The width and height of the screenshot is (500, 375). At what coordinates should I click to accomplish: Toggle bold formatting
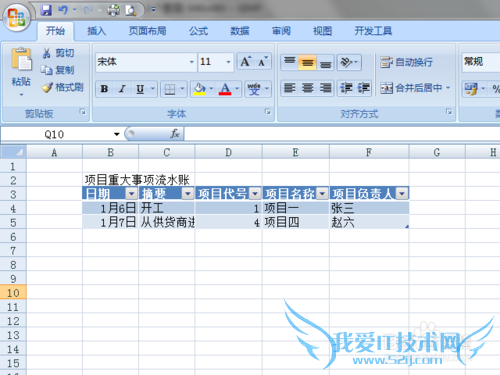click(x=104, y=89)
